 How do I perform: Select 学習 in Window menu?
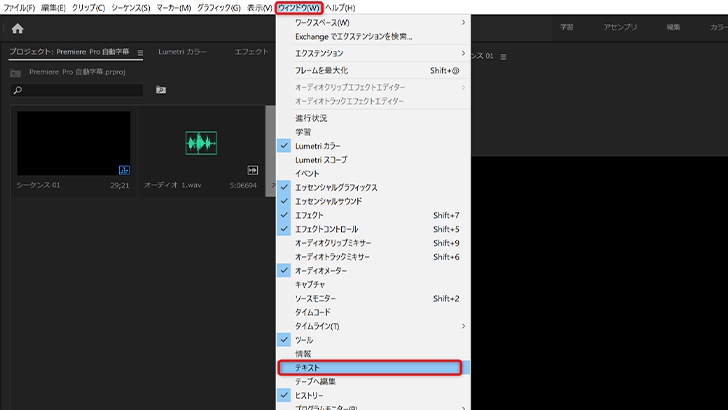(373, 132)
